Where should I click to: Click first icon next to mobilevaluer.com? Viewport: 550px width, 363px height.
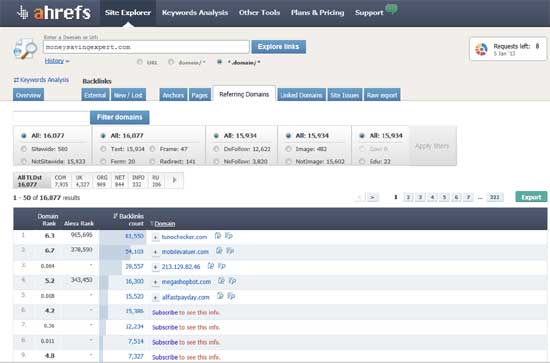coord(219,251)
